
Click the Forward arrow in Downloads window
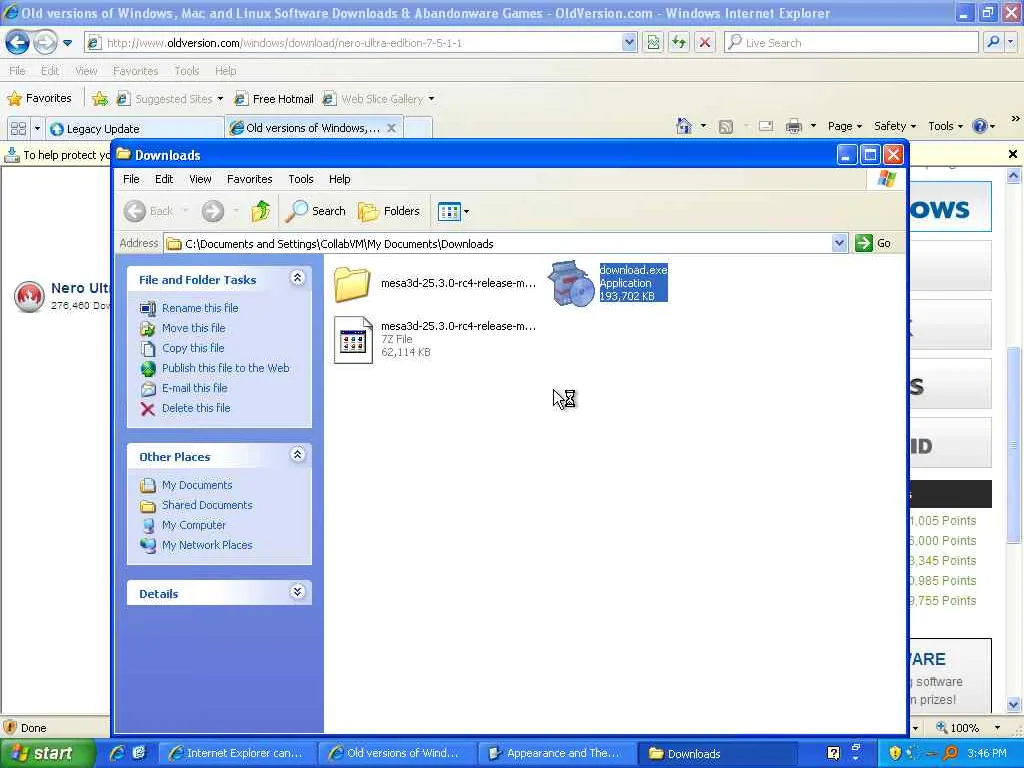[x=212, y=211]
